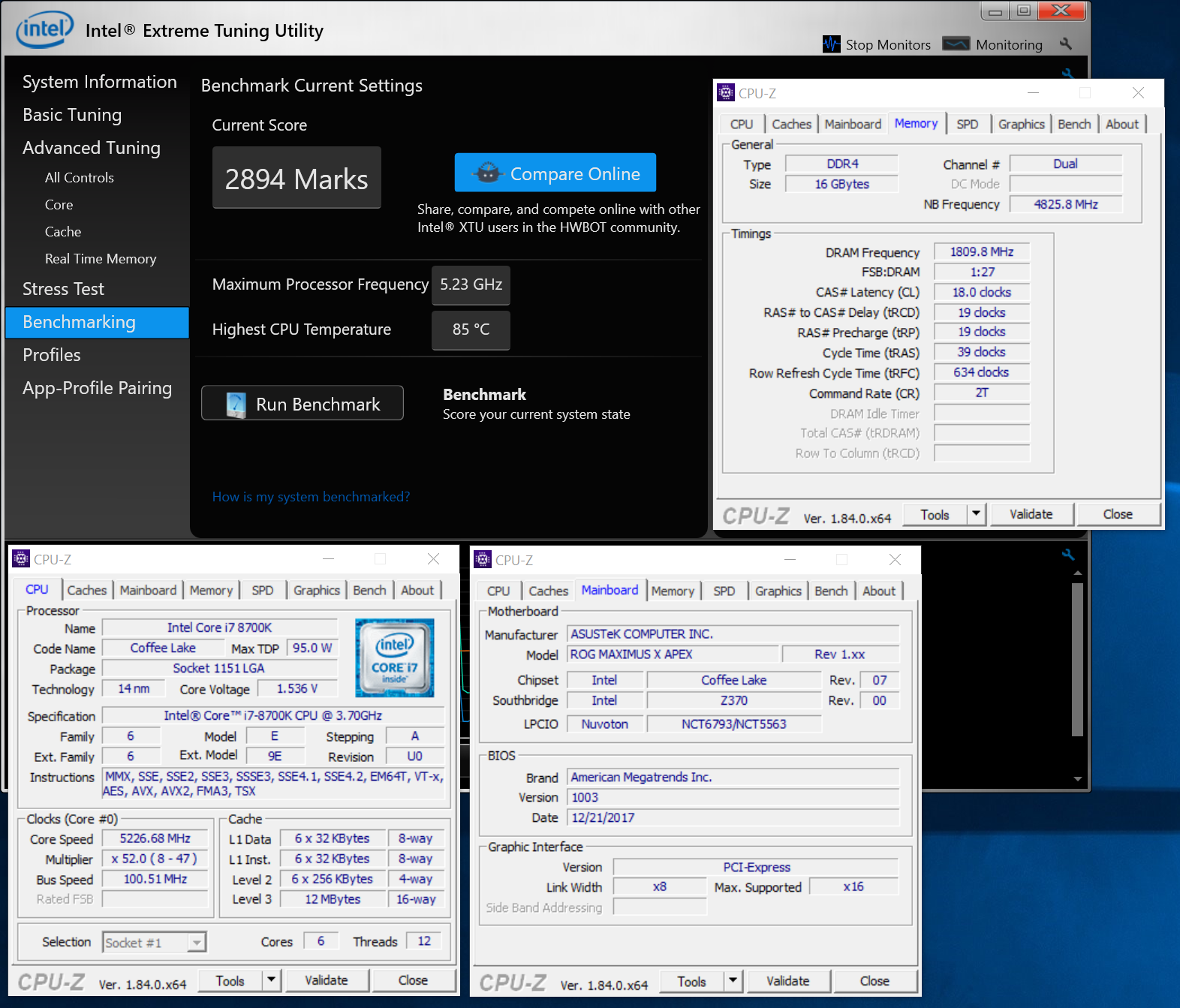Open Graphics tab in the CPU tab CPU-Z window

pos(316,590)
